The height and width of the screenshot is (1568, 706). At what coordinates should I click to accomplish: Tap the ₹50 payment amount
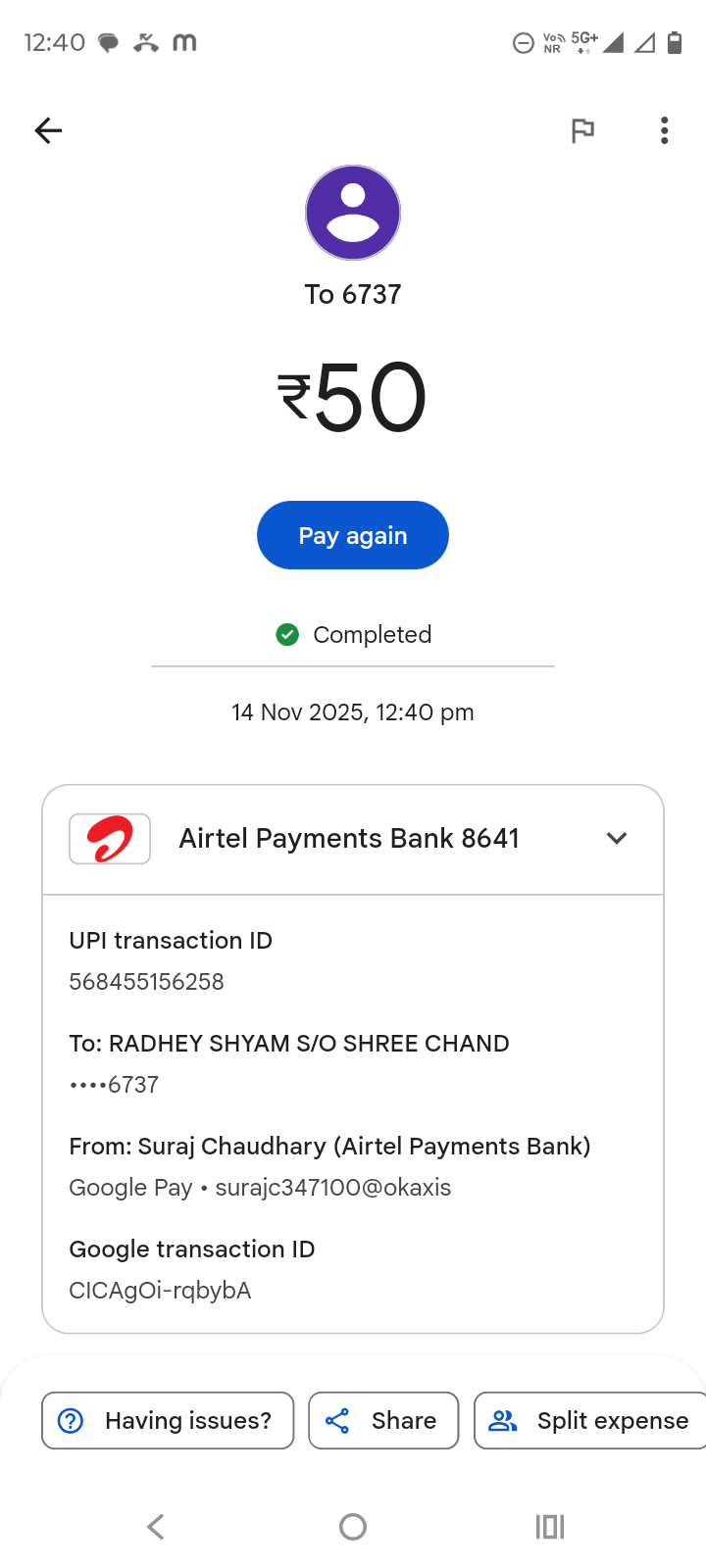(353, 397)
